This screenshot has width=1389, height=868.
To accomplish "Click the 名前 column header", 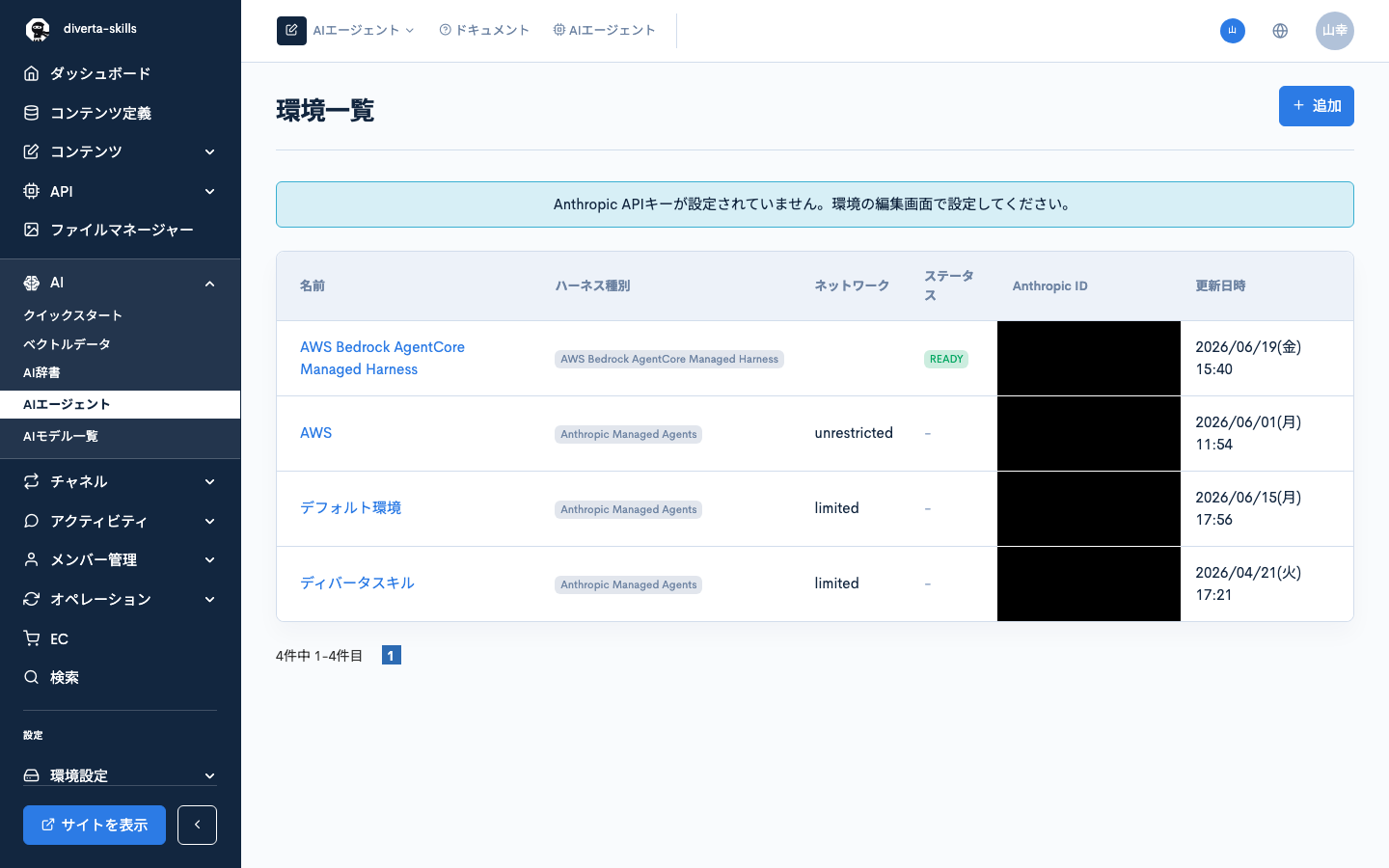I will [313, 285].
